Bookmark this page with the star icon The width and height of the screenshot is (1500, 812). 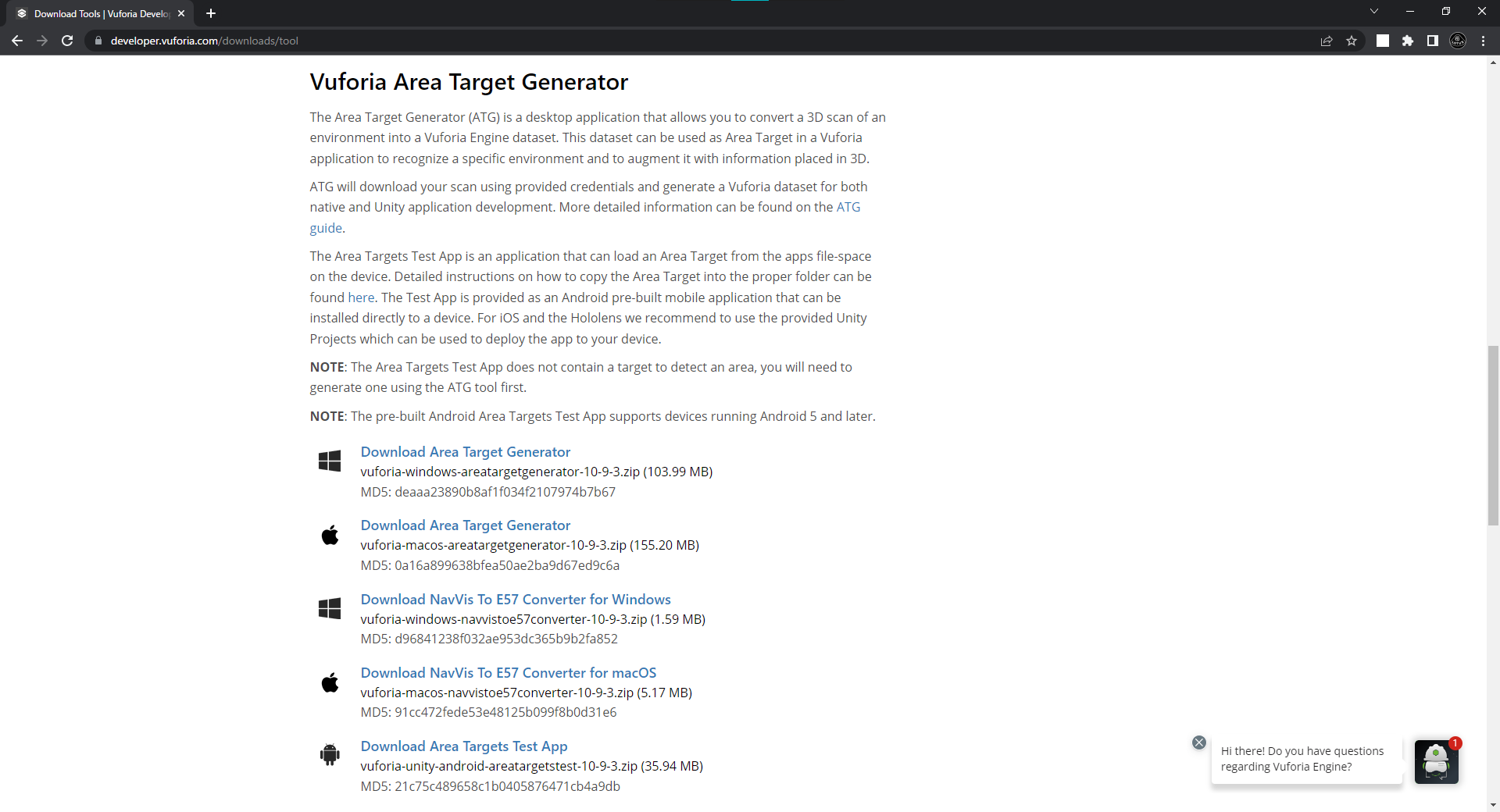[x=1352, y=41]
